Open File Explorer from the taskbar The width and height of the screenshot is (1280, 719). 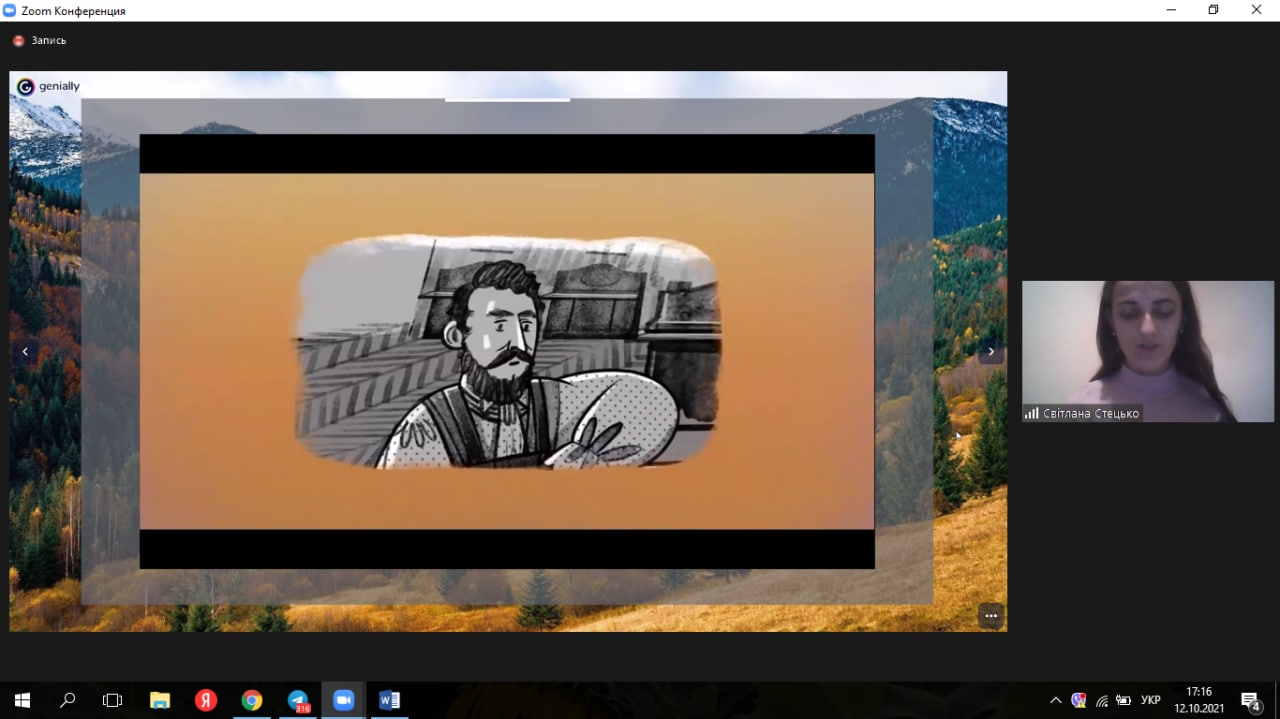click(x=160, y=700)
